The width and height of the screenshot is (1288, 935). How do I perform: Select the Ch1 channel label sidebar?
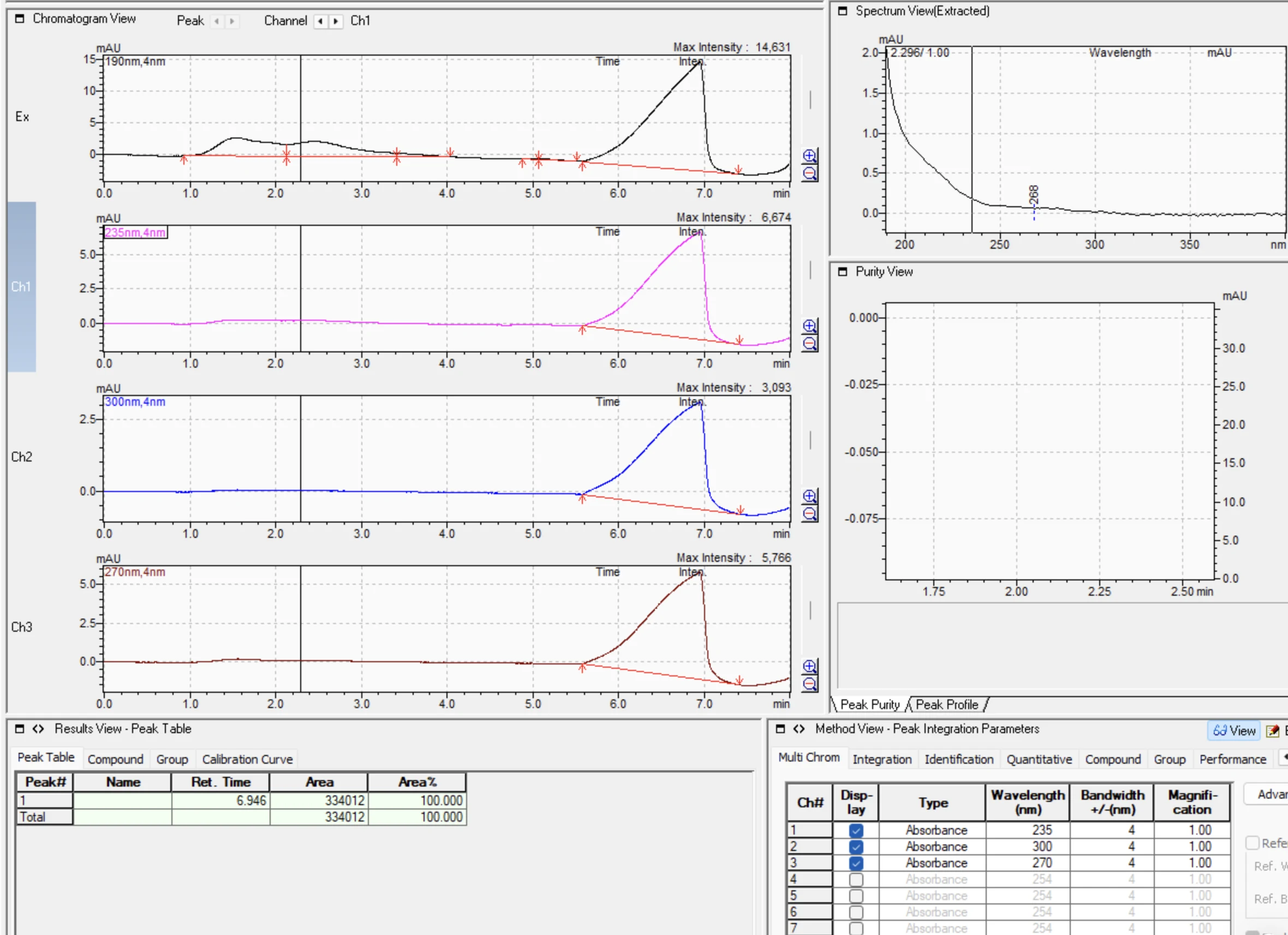[22, 287]
